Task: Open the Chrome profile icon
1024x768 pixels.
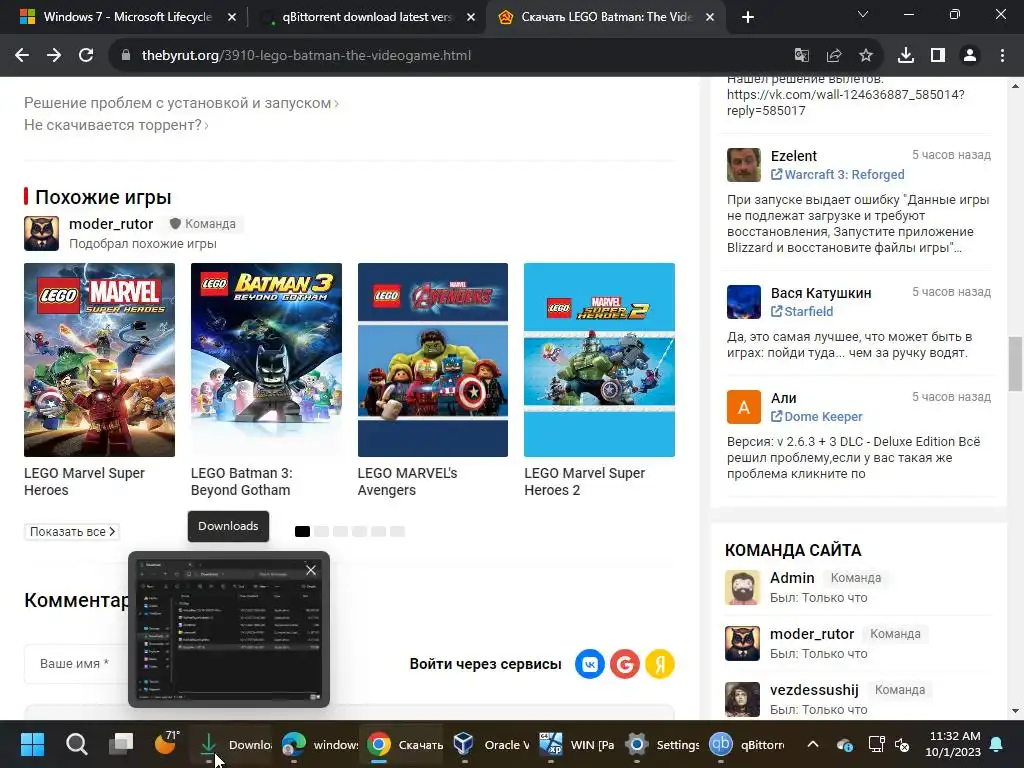Action: point(970,56)
